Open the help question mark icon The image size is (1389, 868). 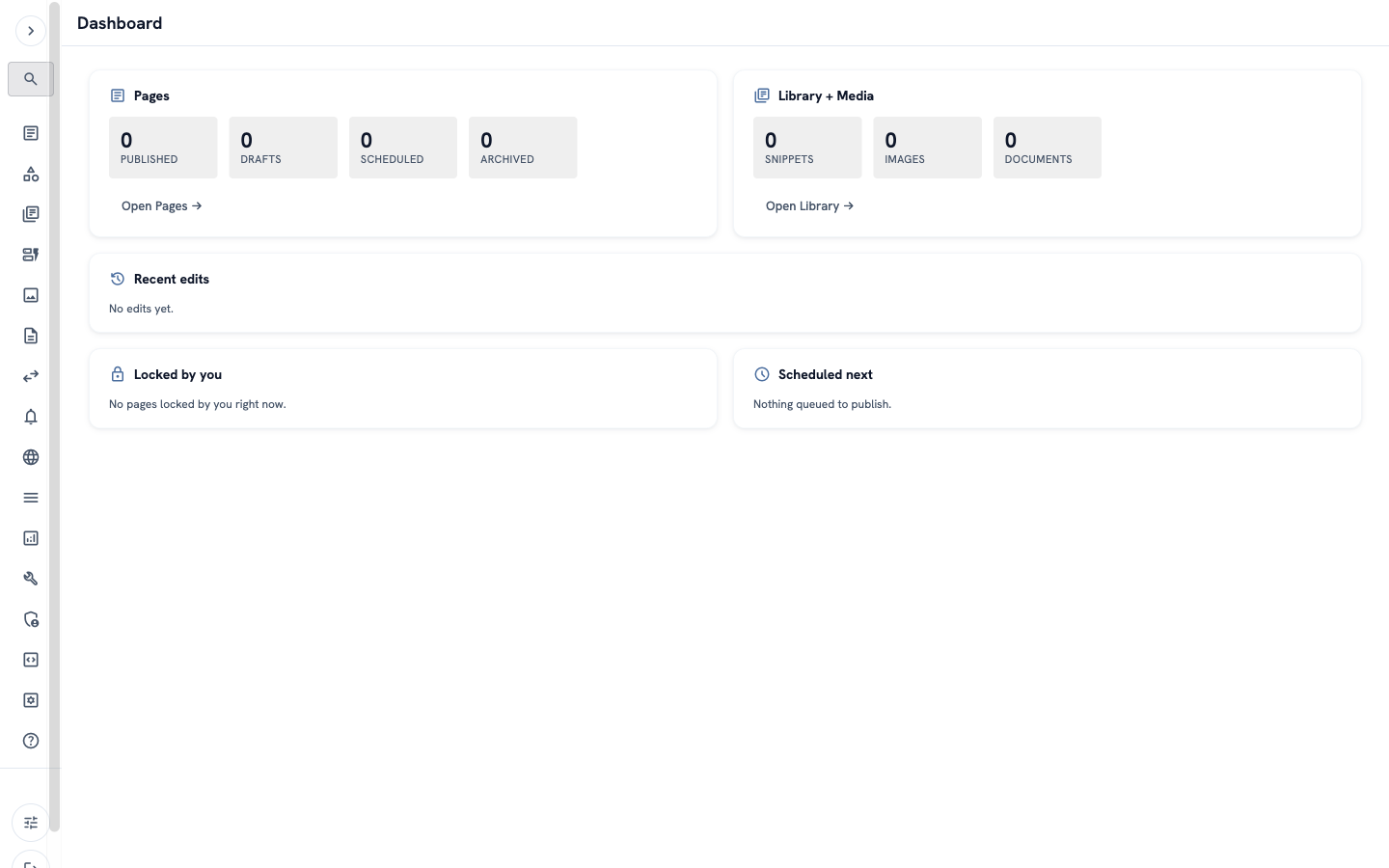(31, 741)
